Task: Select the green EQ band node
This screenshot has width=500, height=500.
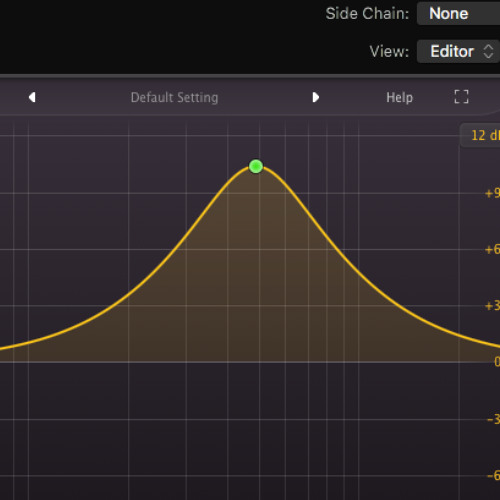Action: point(256,166)
